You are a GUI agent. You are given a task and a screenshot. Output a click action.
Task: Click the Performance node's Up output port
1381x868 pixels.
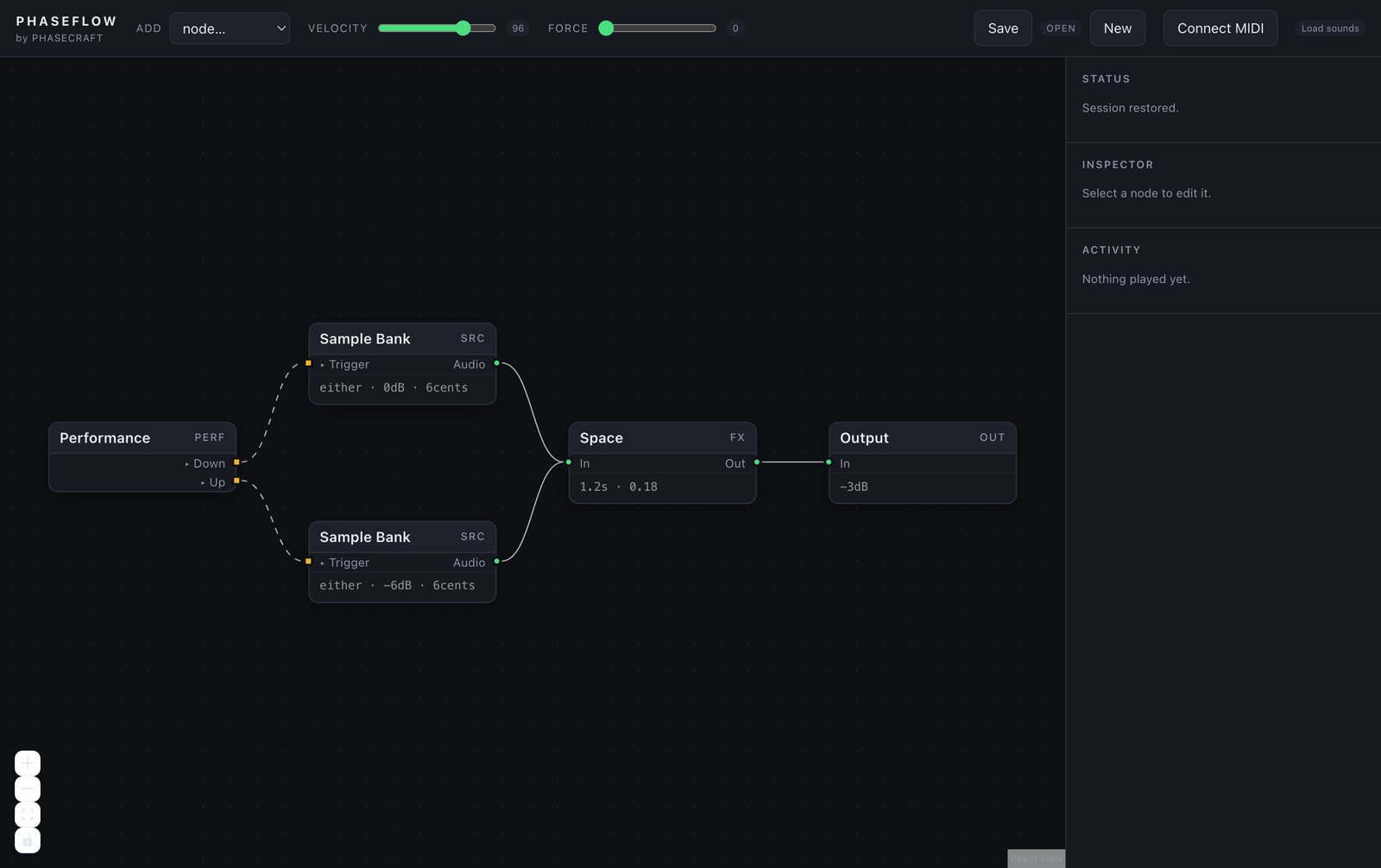coord(236,481)
